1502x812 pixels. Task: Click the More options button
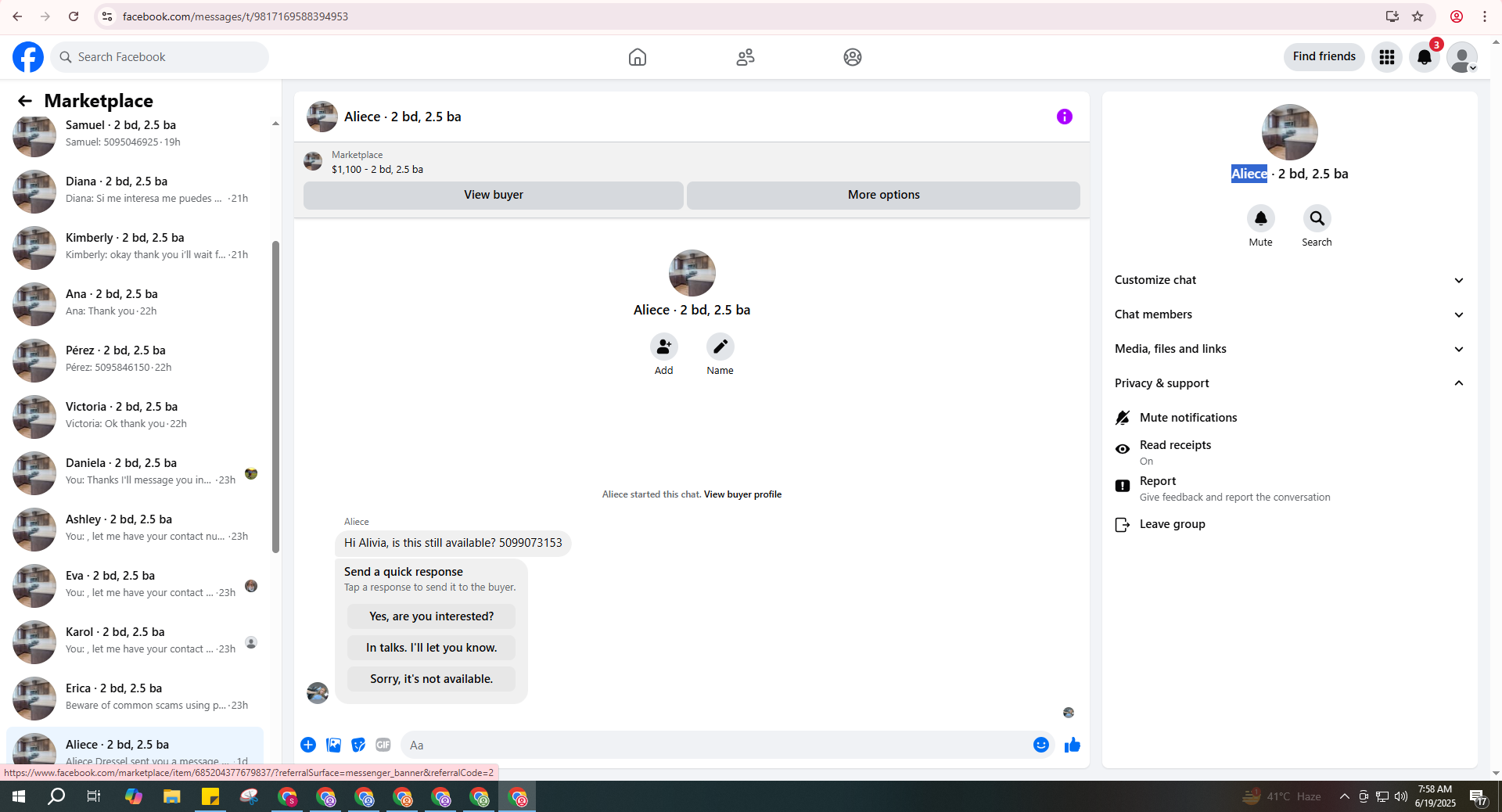pos(883,195)
